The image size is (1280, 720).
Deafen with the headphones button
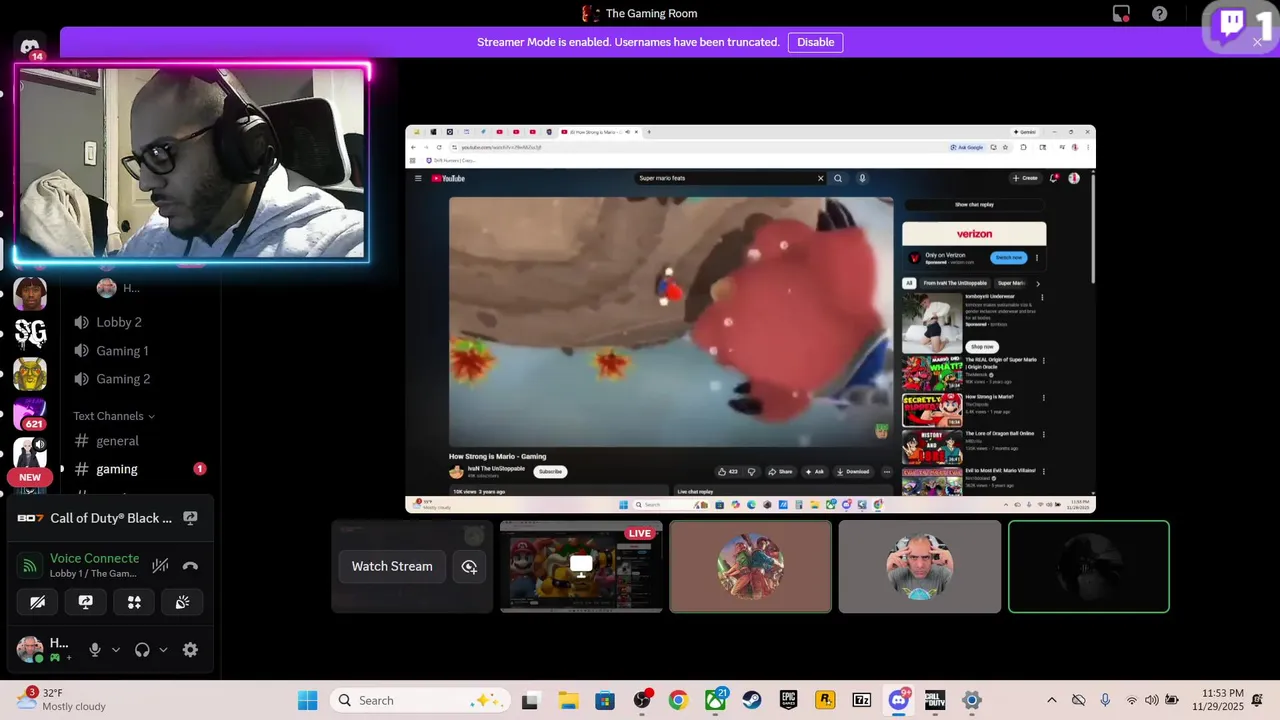click(142, 650)
